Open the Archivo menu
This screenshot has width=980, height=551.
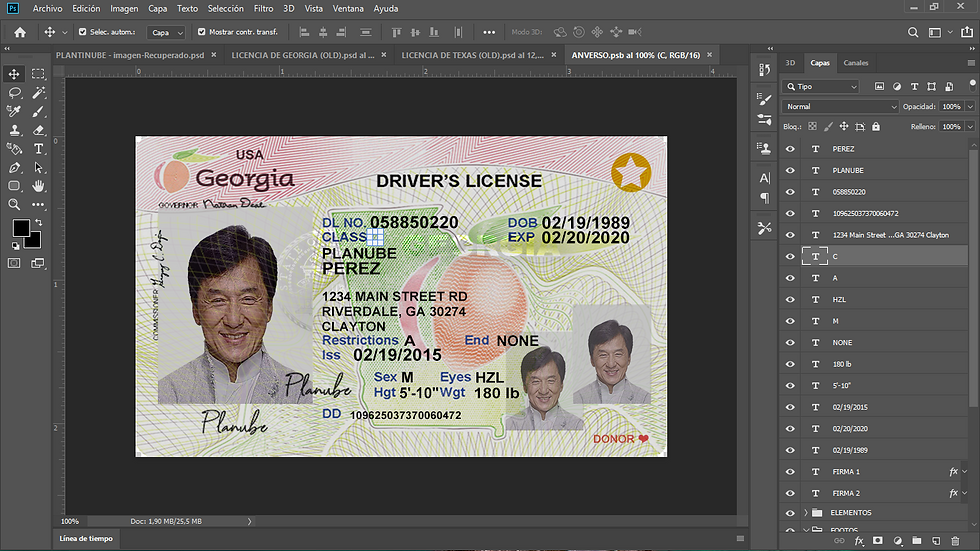pyautogui.click(x=48, y=8)
